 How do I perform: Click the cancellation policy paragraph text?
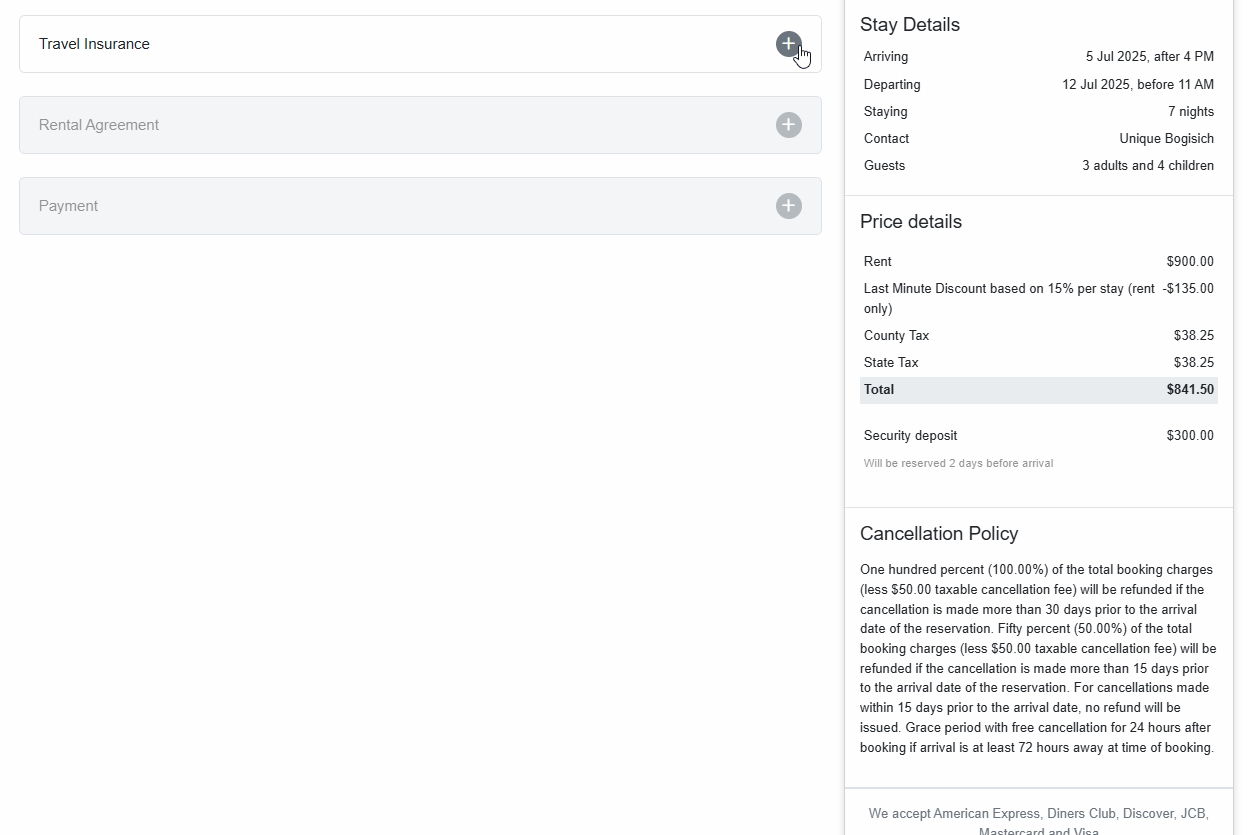click(1038, 658)
